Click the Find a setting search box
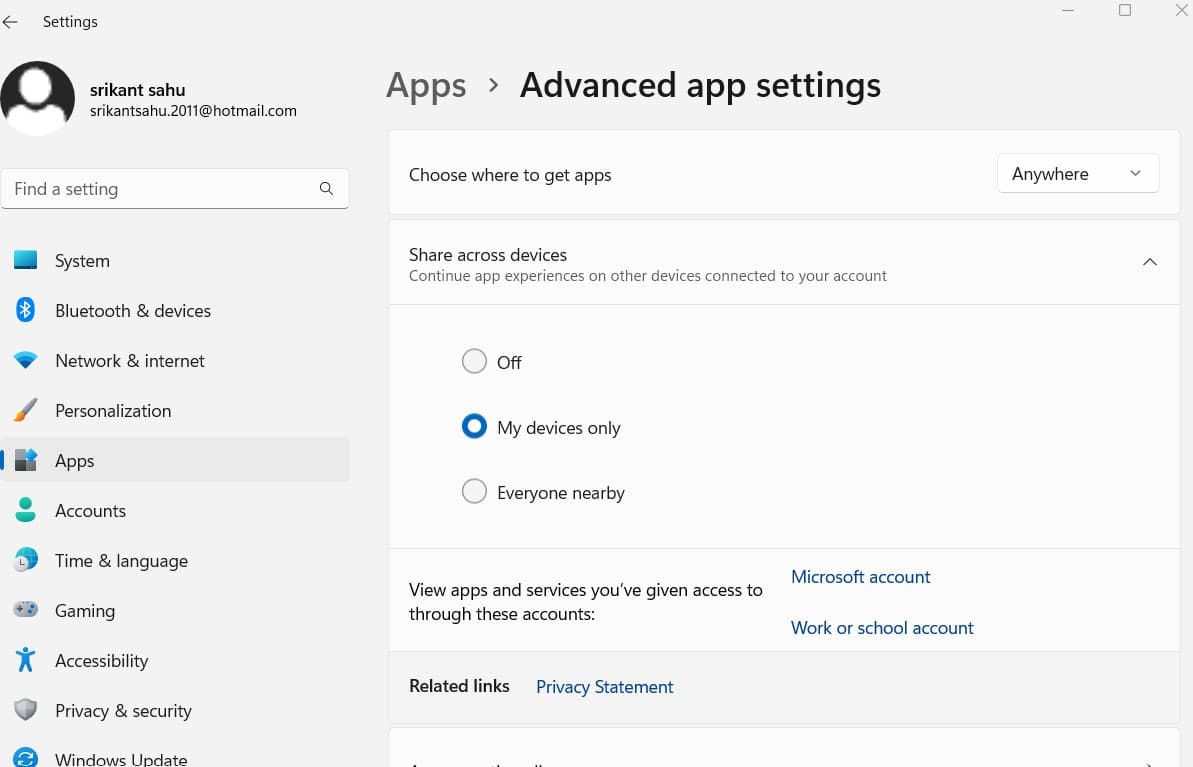 [165, 189]
